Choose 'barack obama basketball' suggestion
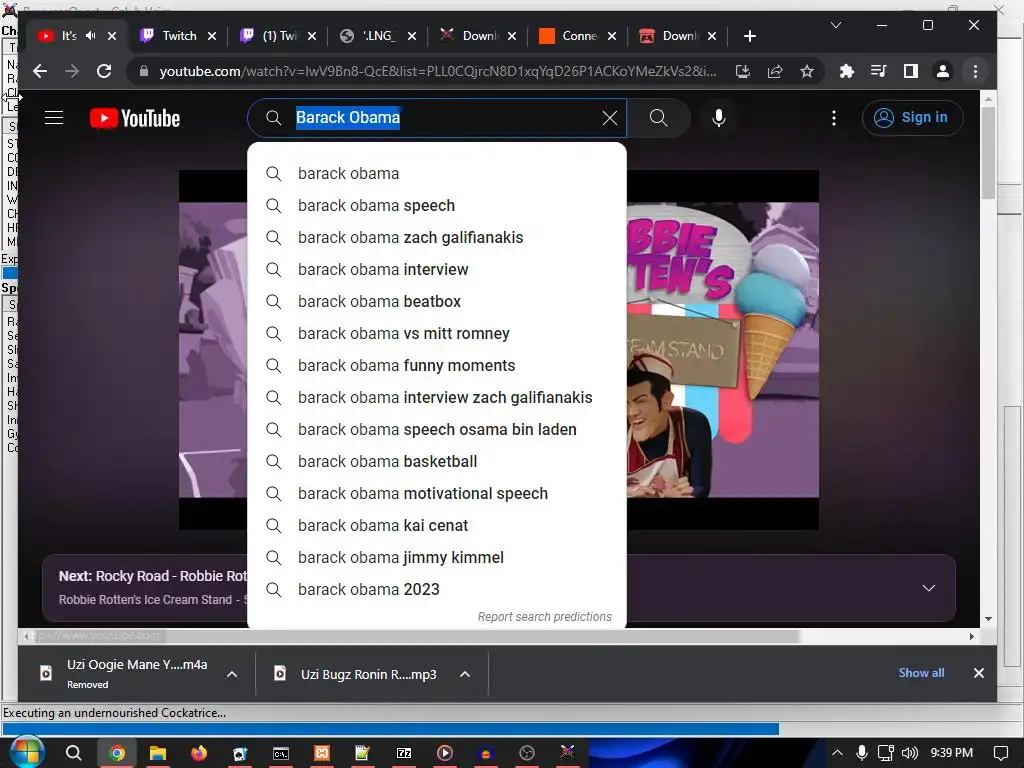The width and height of the screenshot is (1024, 768). pos(436,462)
